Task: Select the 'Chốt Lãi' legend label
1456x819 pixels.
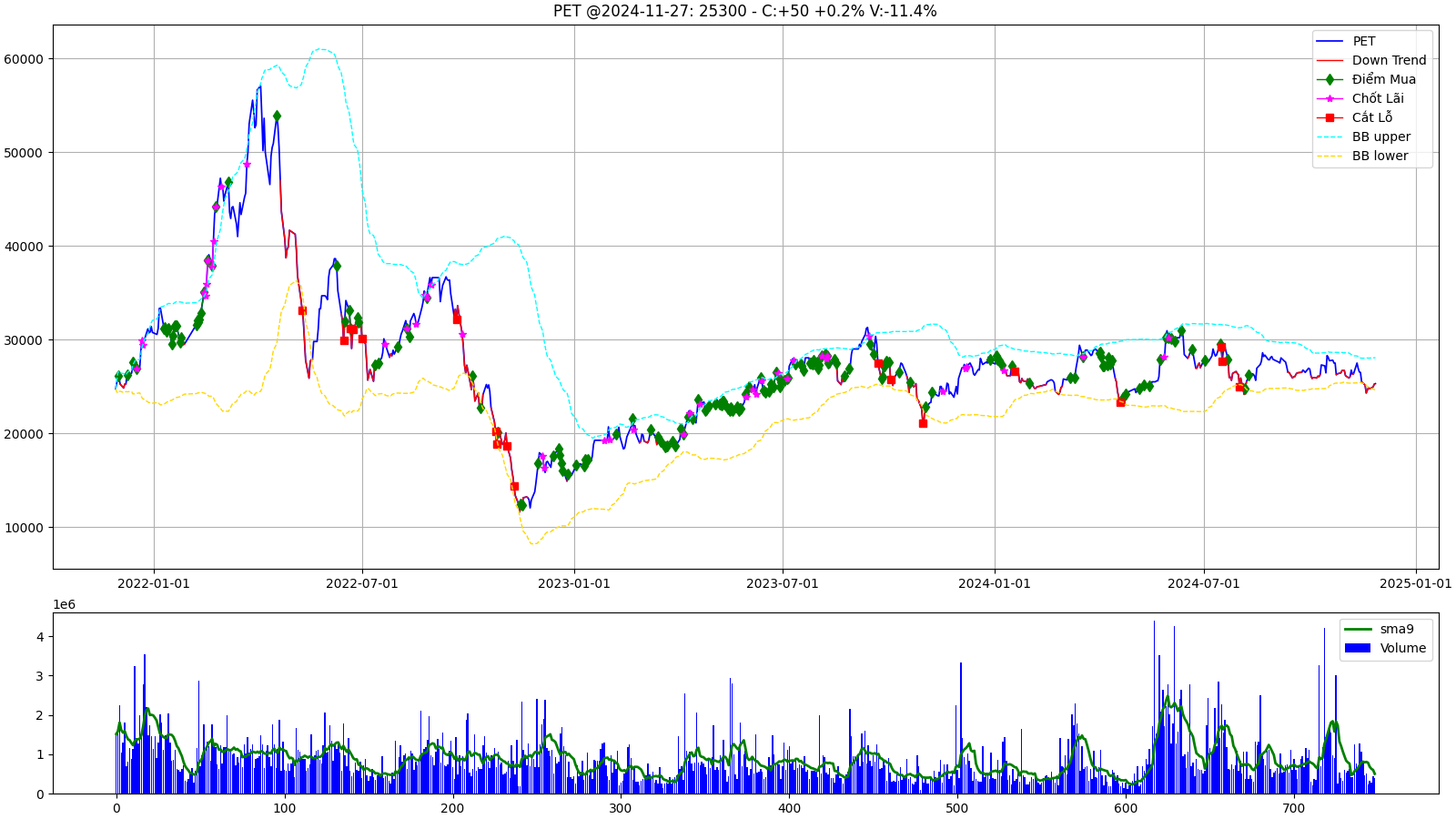Action: point(1378,98)
